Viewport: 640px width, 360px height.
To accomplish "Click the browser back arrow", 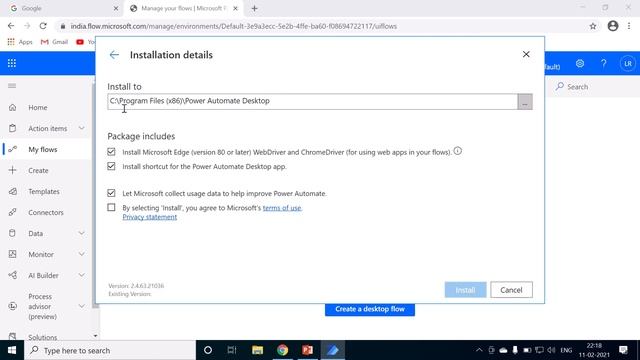I will (11, 26).
